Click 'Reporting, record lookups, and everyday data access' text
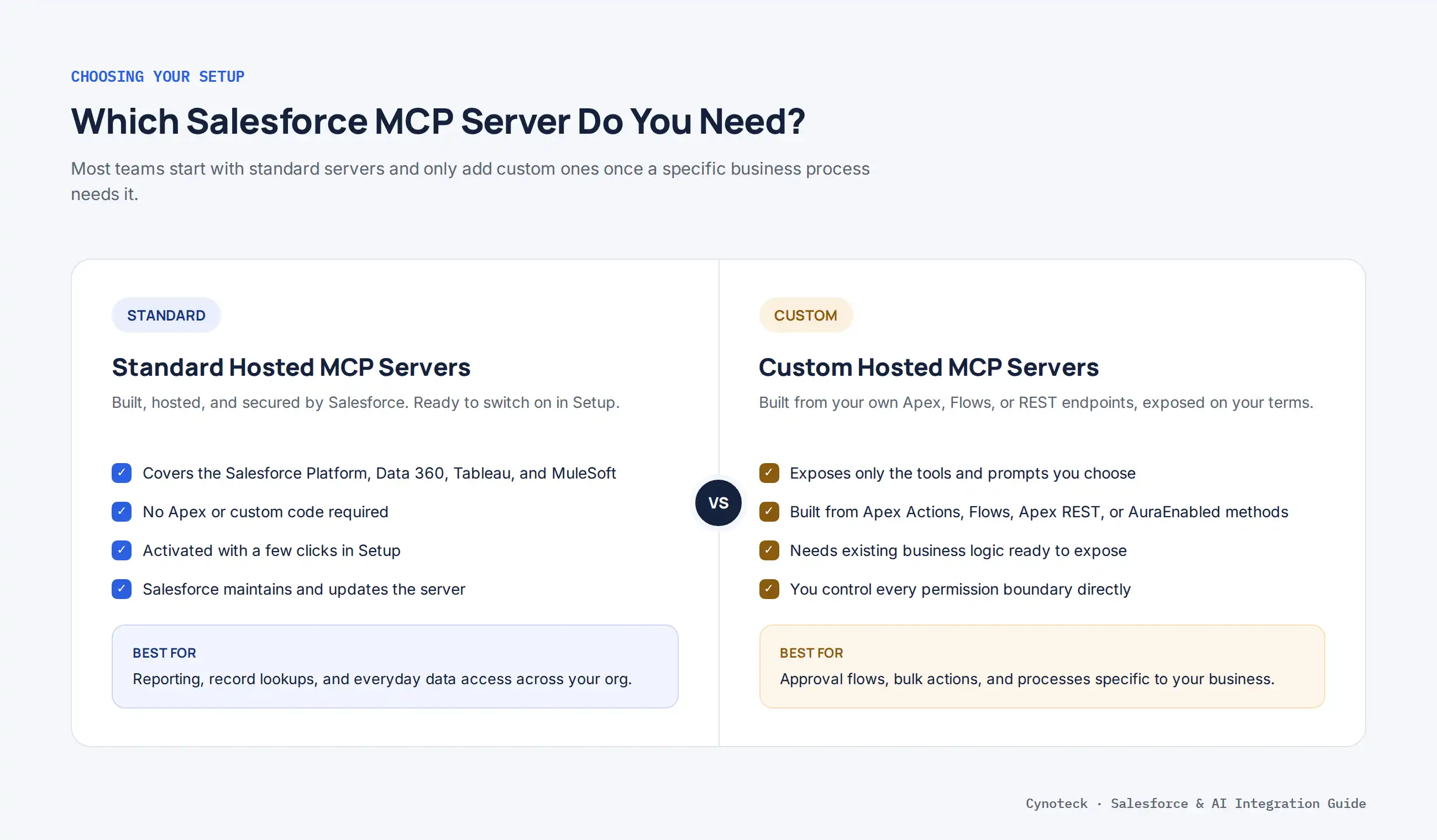 tap(382, 679)
